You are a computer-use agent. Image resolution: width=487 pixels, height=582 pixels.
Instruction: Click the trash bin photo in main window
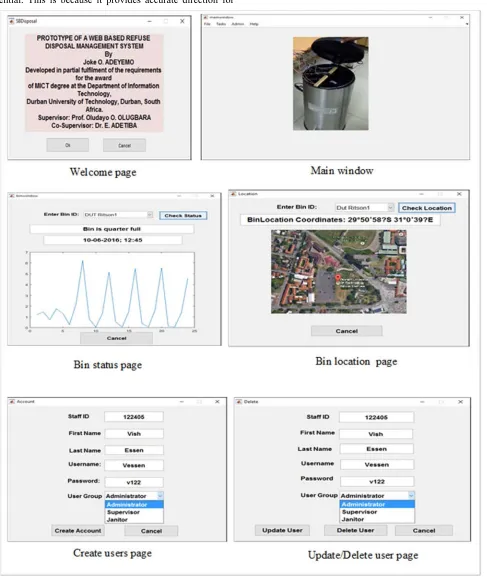coord(331,84)
